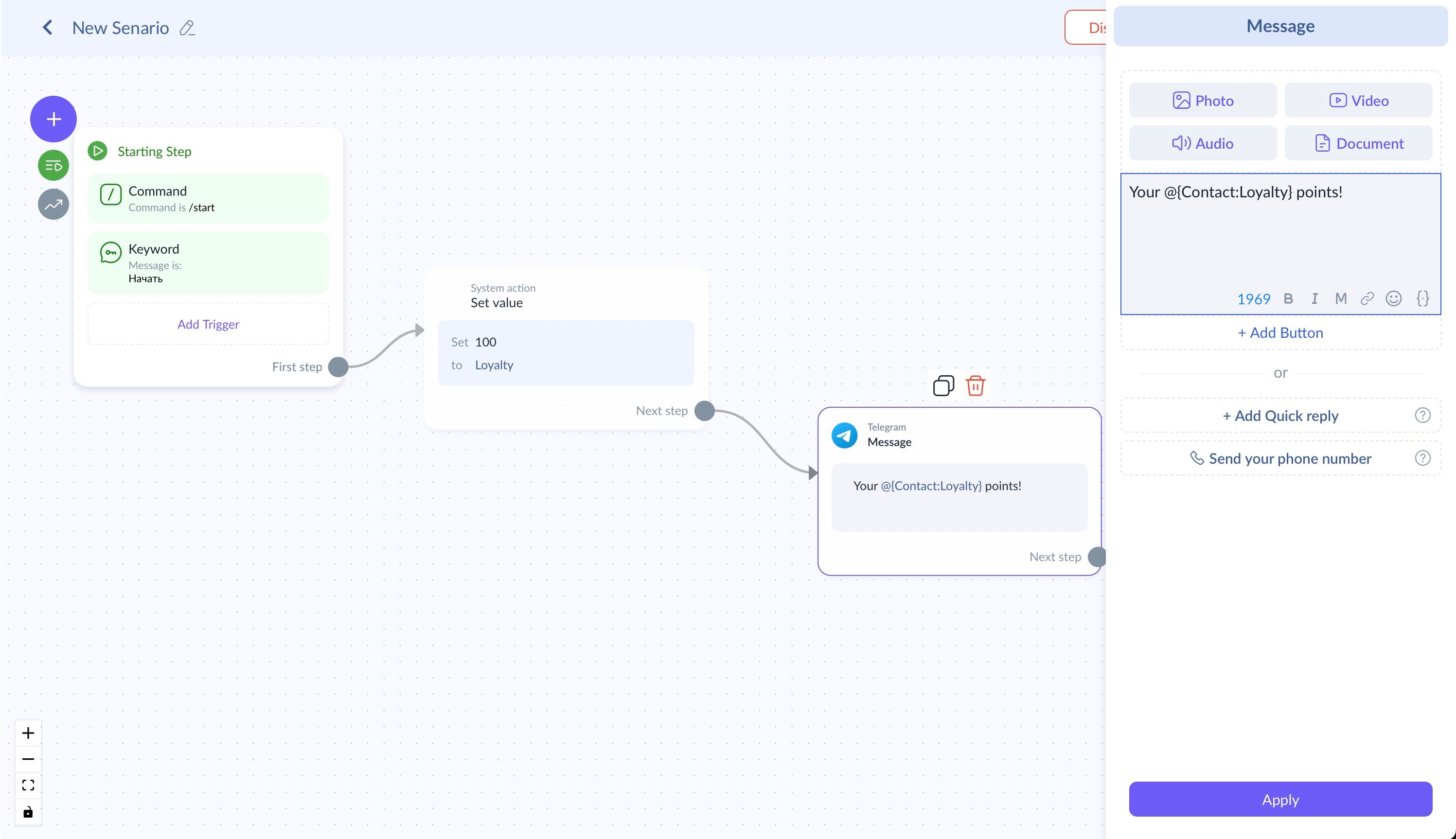The image size is (1456, 839).
Task: Zoom in the canvas with plus control
Action: 28,733
